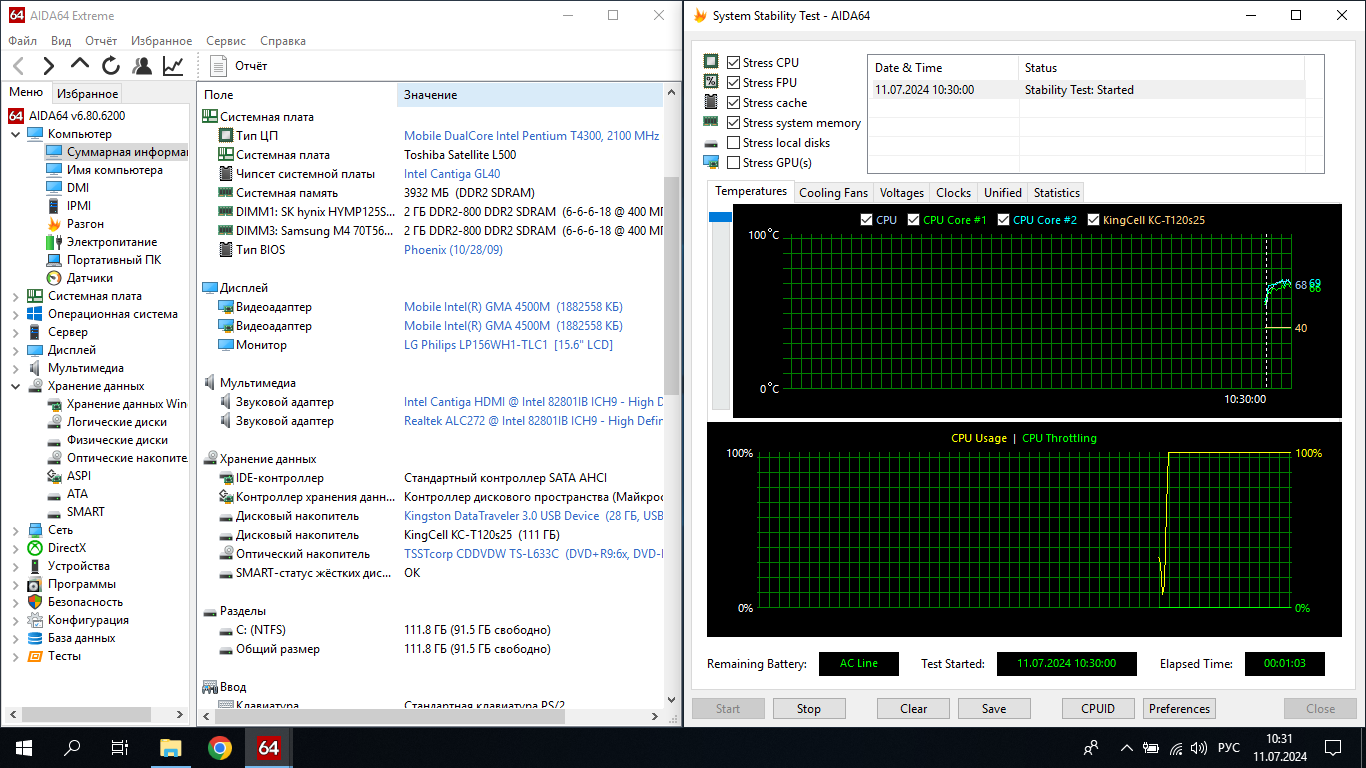Select Датчики sensors item in tree

89,278
